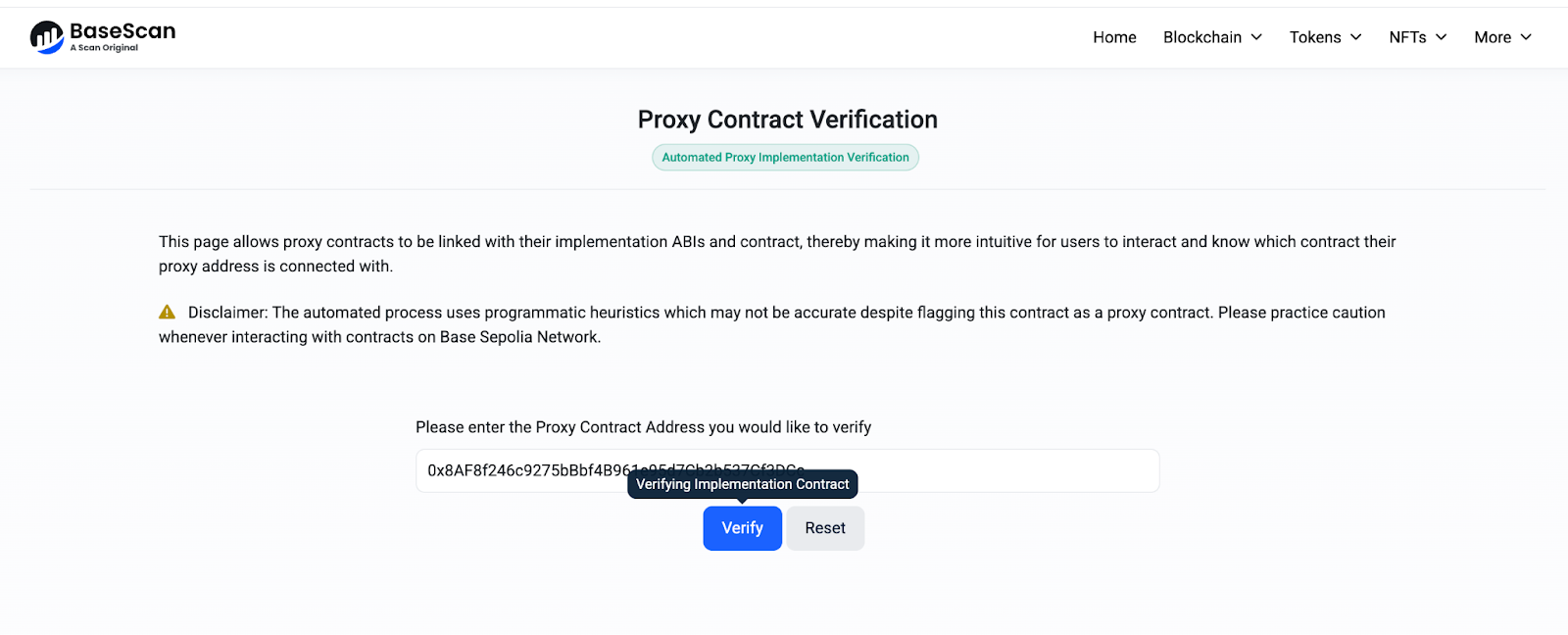Focus the Proxy Contract Address input field

click(980, 470)
